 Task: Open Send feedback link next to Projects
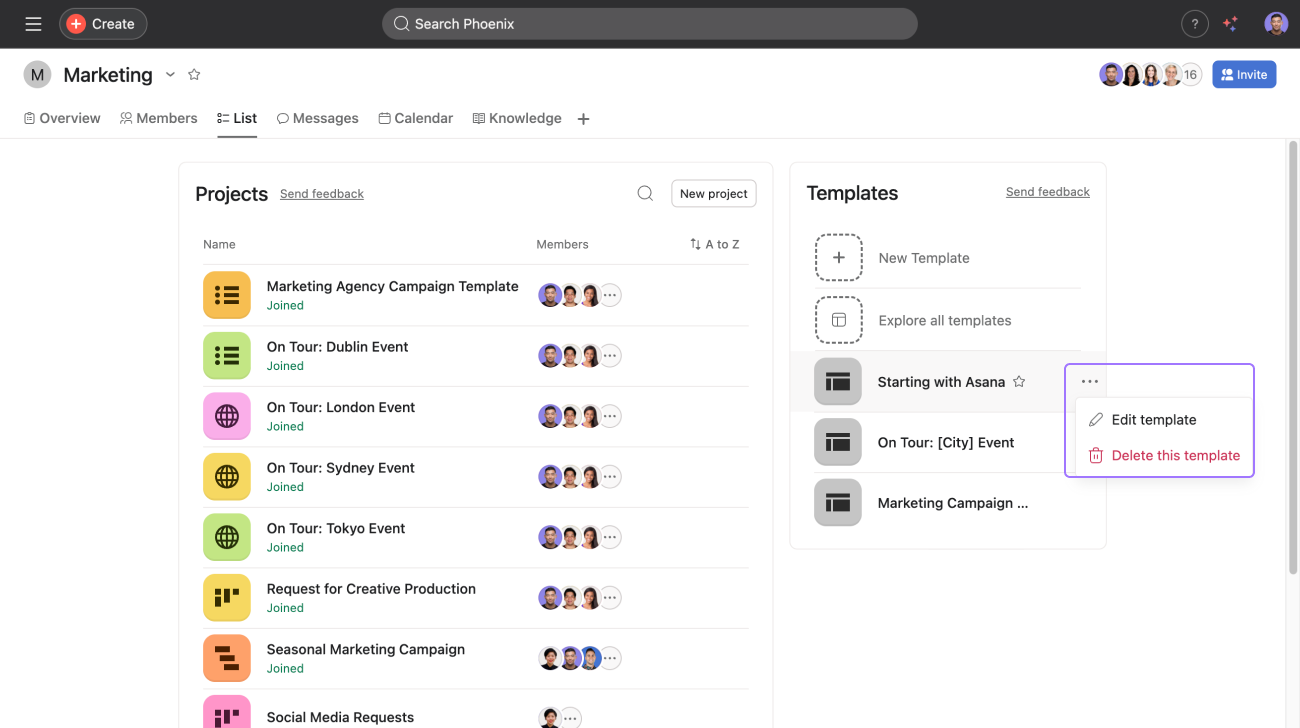pos(321,194)
